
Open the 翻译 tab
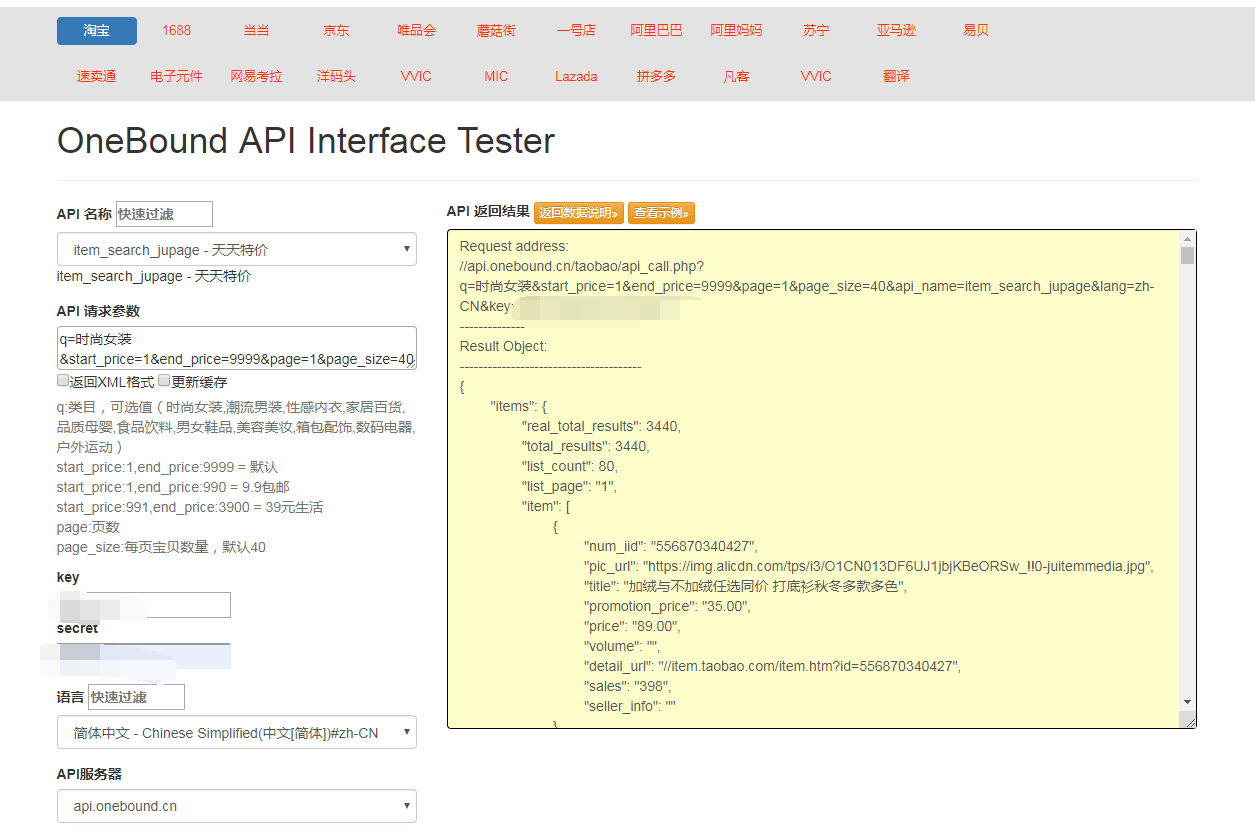pyautogui.click(x=897, y=76)
